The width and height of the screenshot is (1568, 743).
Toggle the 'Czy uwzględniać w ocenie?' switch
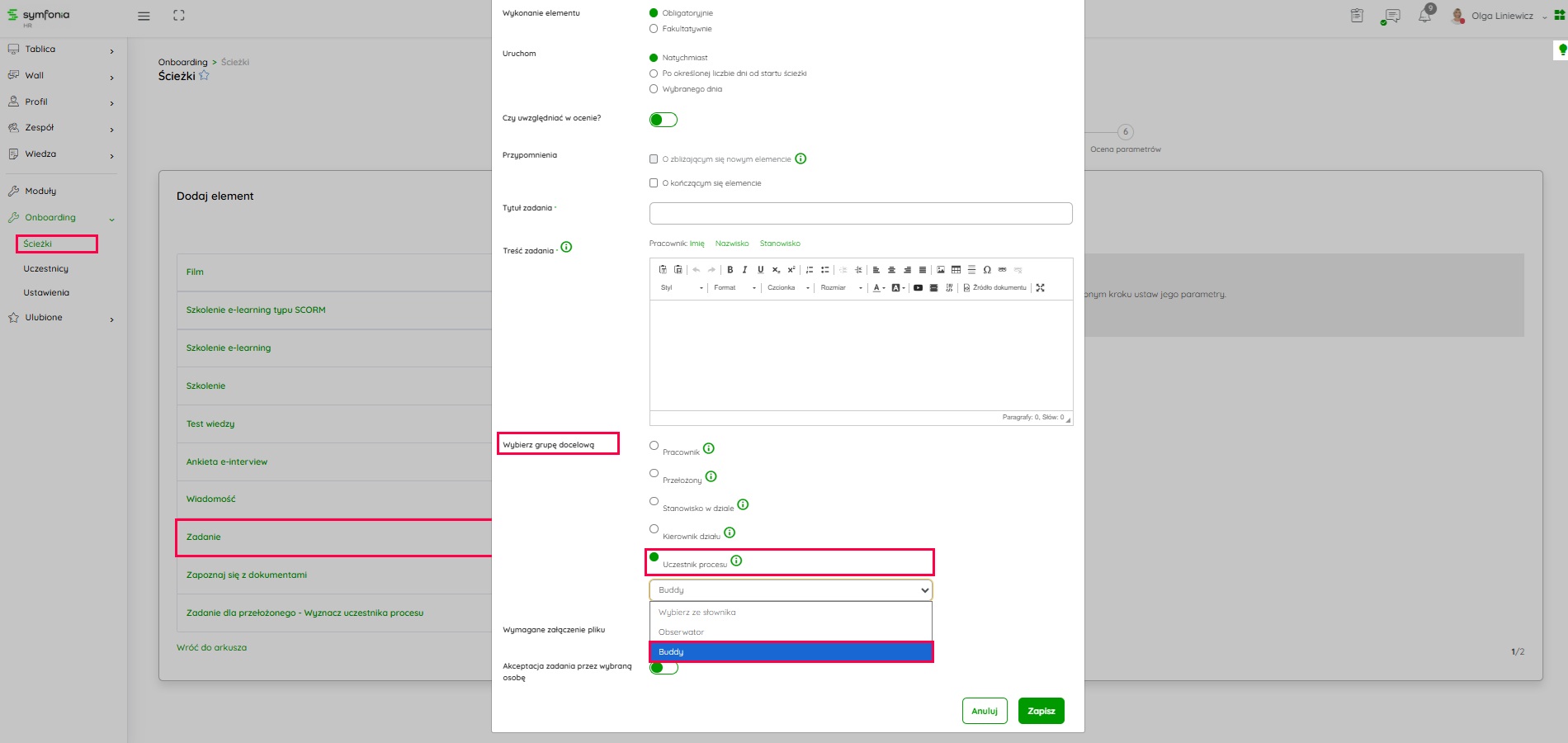pyautogui.click(x=663, y=121)
